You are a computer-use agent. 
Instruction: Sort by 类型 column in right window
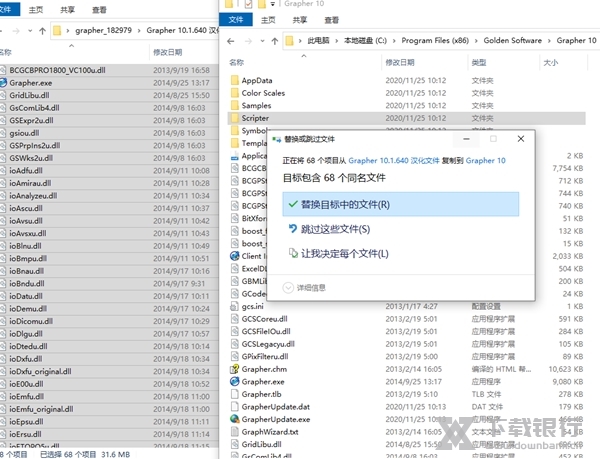pyautogui.click(x=479, y=63)
